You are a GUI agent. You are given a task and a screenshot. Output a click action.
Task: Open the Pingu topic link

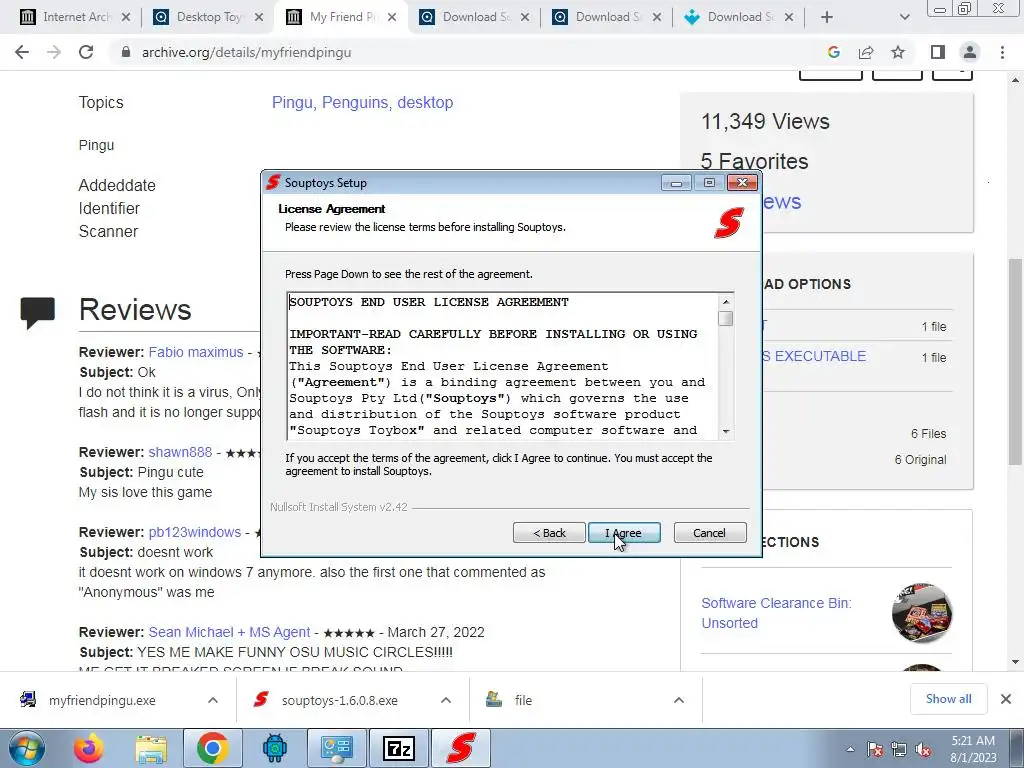coord(292,103)
